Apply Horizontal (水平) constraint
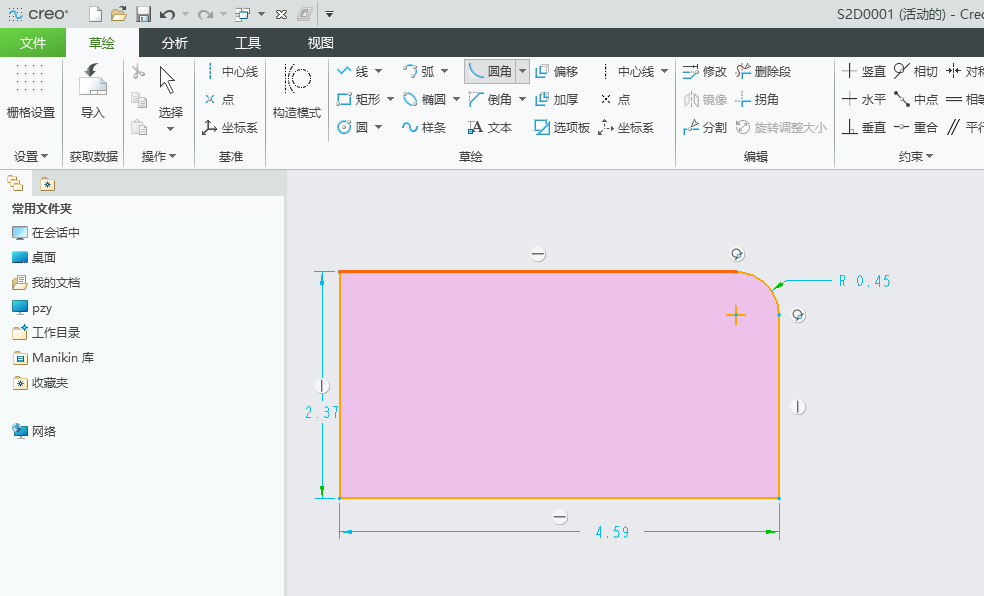984x596 pixels. point(864,99)
